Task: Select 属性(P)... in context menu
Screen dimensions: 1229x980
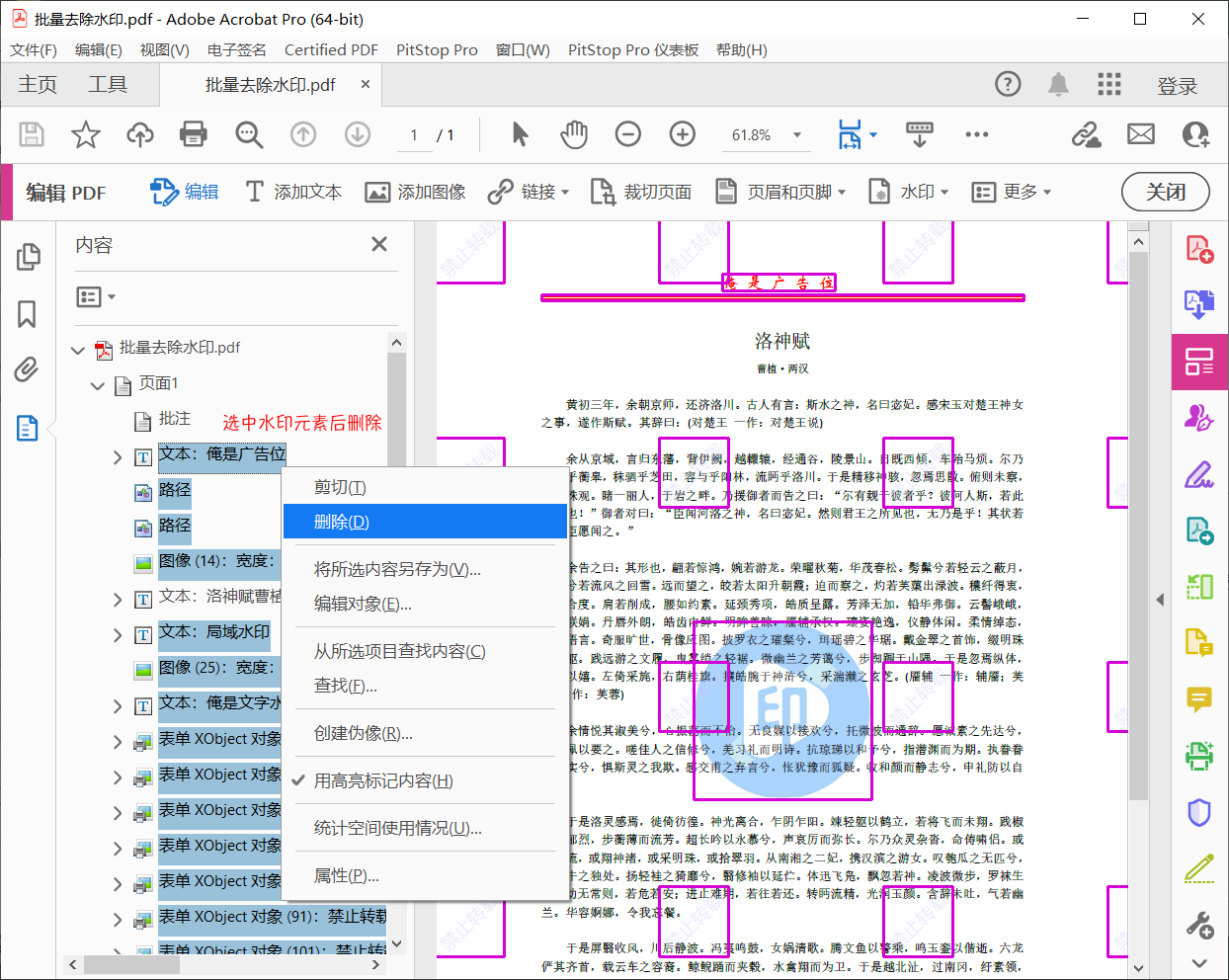Action: (426, 875)
